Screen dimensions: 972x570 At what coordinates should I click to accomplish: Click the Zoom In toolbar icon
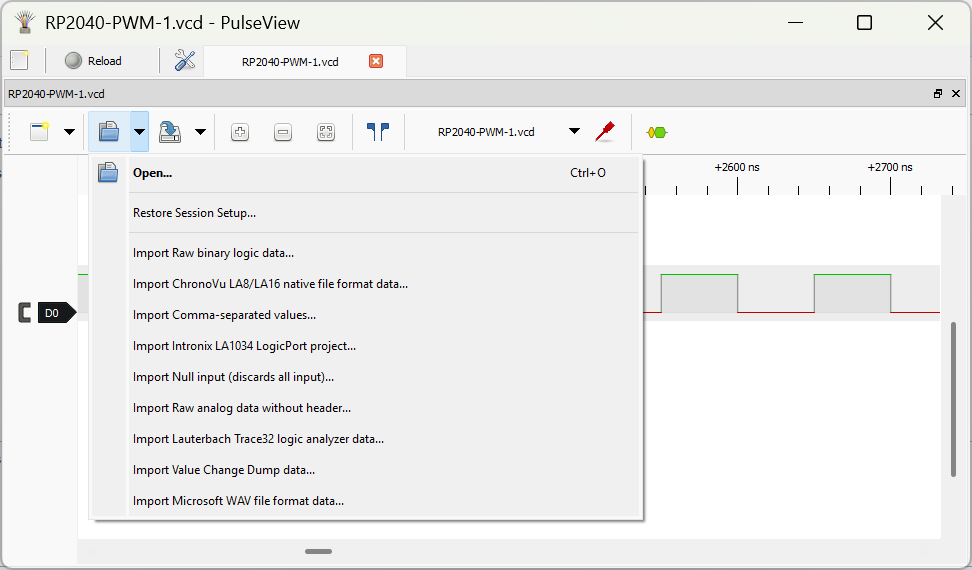(x=240, y=132)
